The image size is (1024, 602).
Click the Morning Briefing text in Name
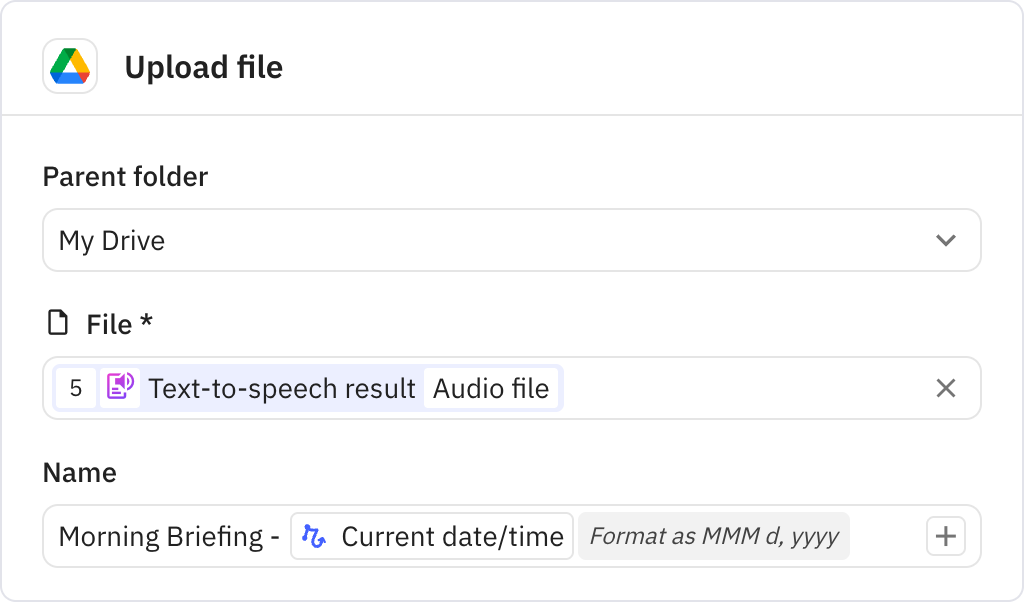(x=168, y=537)
